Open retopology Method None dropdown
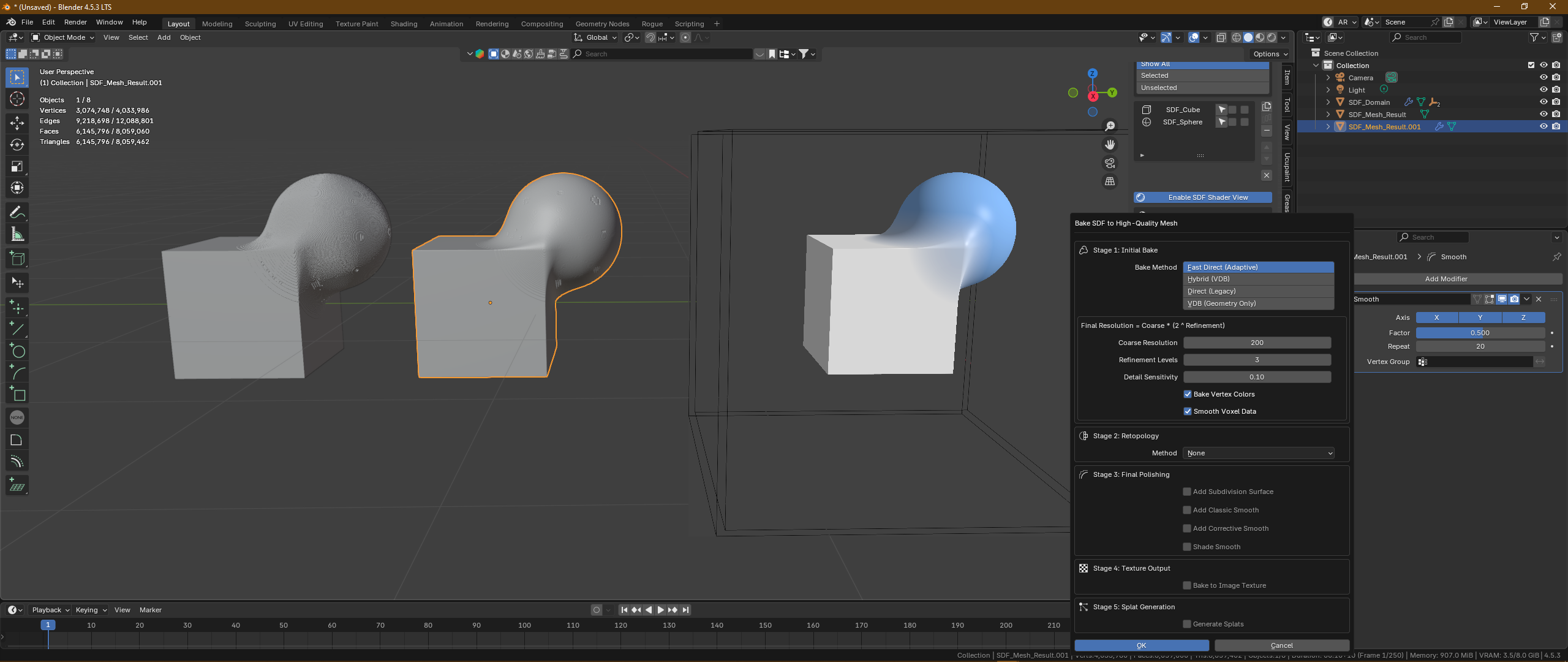Image resolution: width=1568 pixels, height=662 pixels. click(x=1259, y=453)
